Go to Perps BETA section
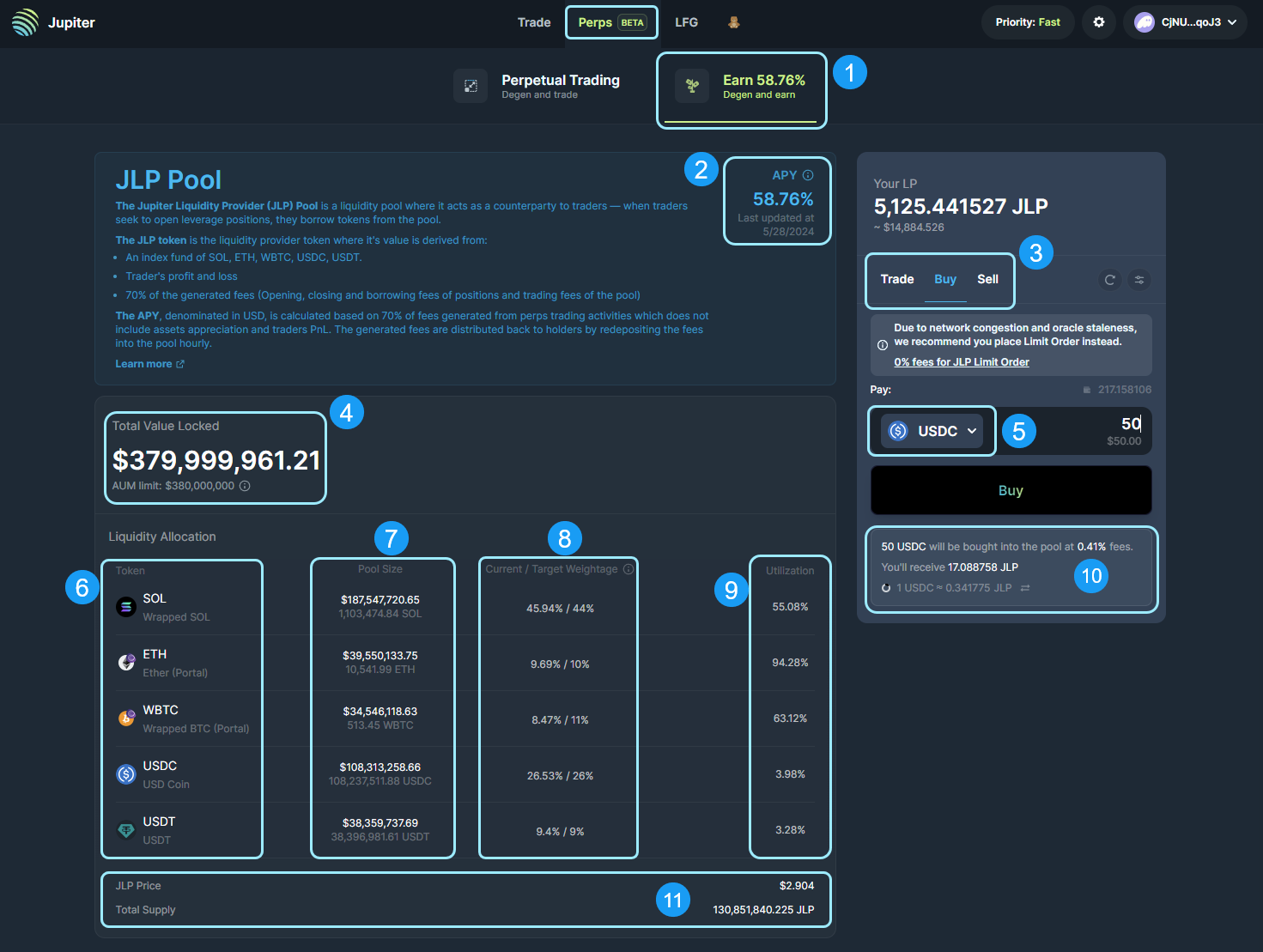The height and width of the screenshot is (952, 1263). 611,22
